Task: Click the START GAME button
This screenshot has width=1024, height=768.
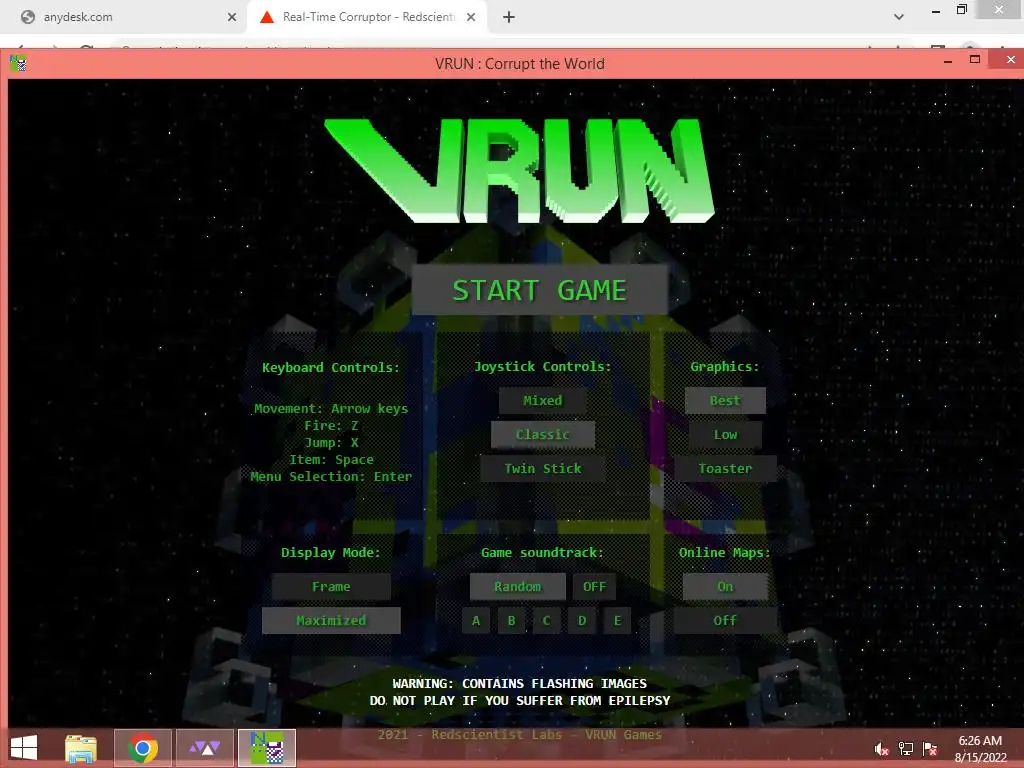Action: click(x=539, y=290)
